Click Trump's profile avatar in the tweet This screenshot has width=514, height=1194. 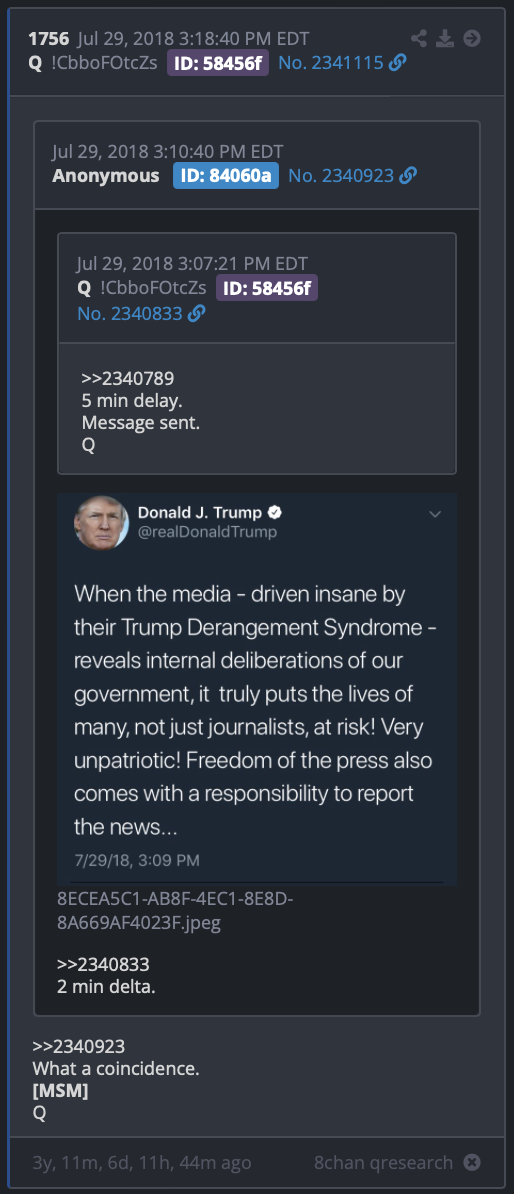101,522
